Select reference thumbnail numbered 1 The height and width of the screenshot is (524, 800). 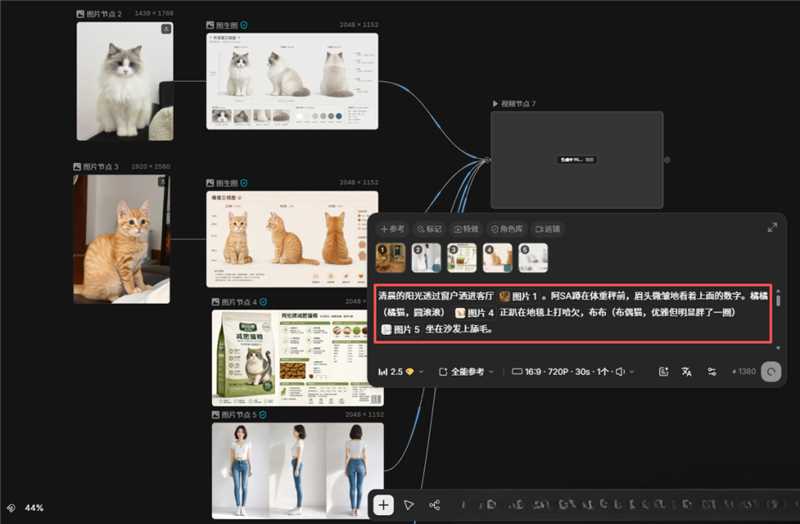click(391, 258)
